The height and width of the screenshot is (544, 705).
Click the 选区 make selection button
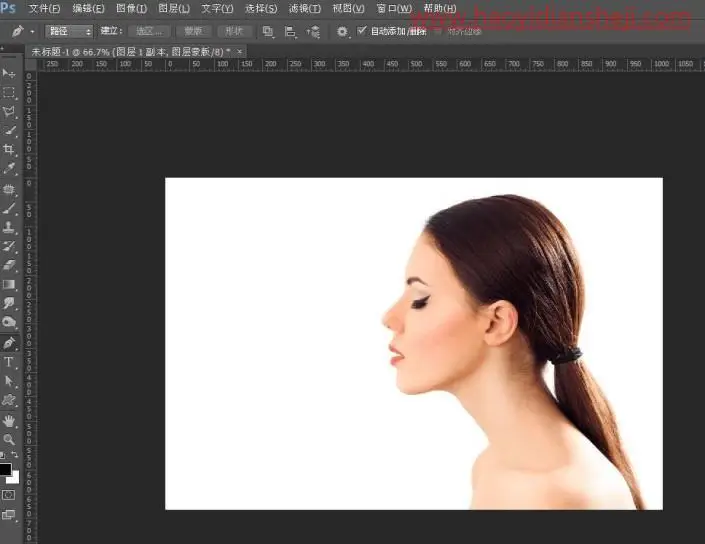149,31
